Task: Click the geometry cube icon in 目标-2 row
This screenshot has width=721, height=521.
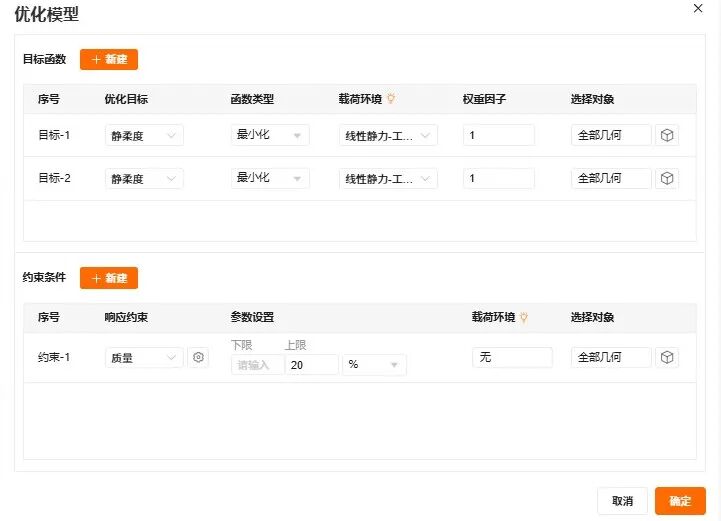Action: 667,178
